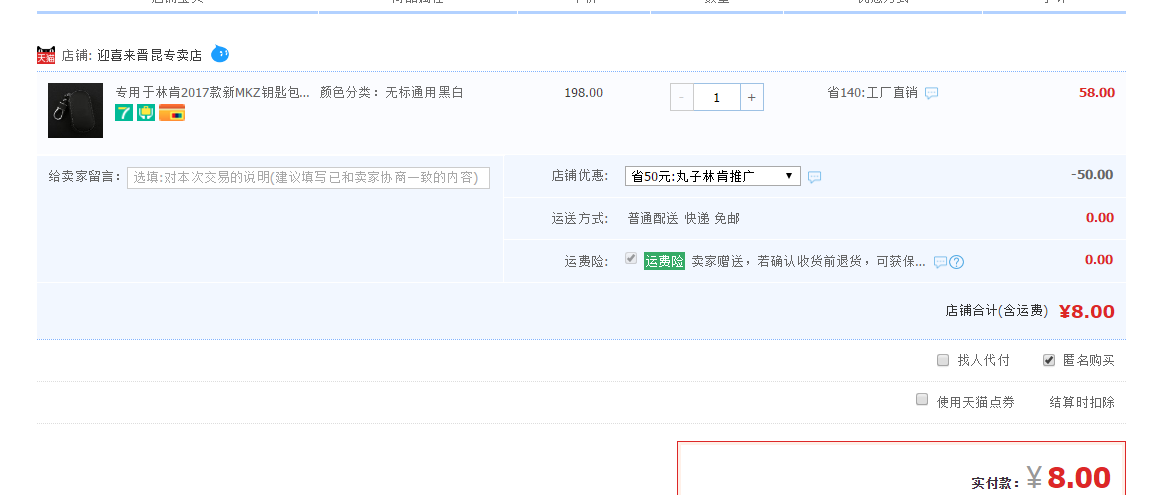This screenshot has height=495, width=1154.
Task: Toggle the 运费险 shipping insurance checkbox
Action: [631, 258]
